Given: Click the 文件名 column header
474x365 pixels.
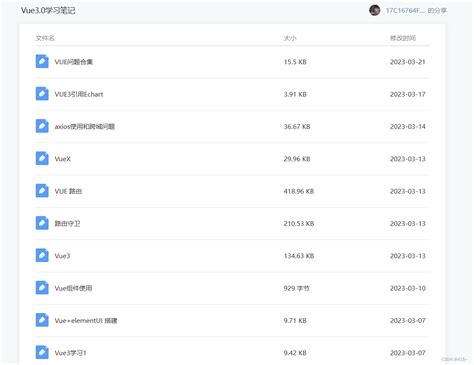Looking at the screenshot, I should click(x=45, y=38).
